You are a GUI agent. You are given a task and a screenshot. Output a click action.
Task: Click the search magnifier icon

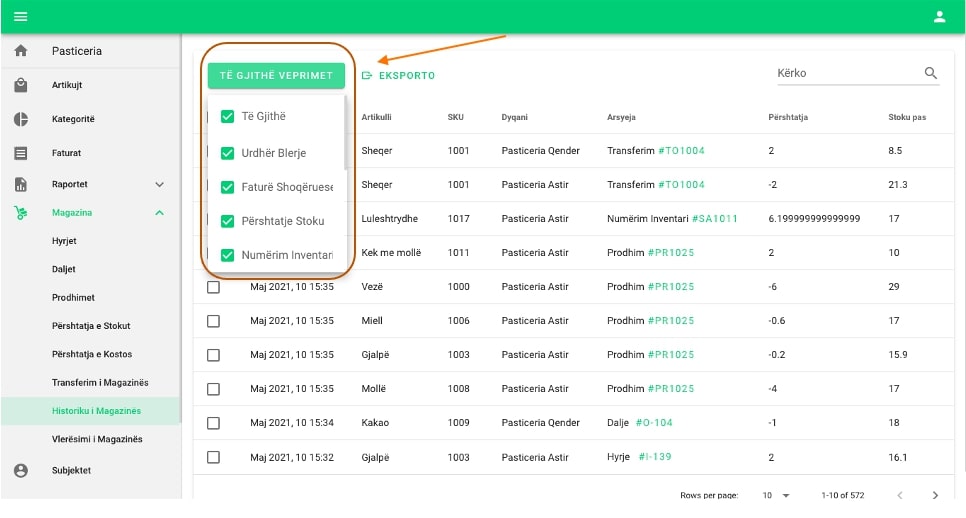pos(931,73)
